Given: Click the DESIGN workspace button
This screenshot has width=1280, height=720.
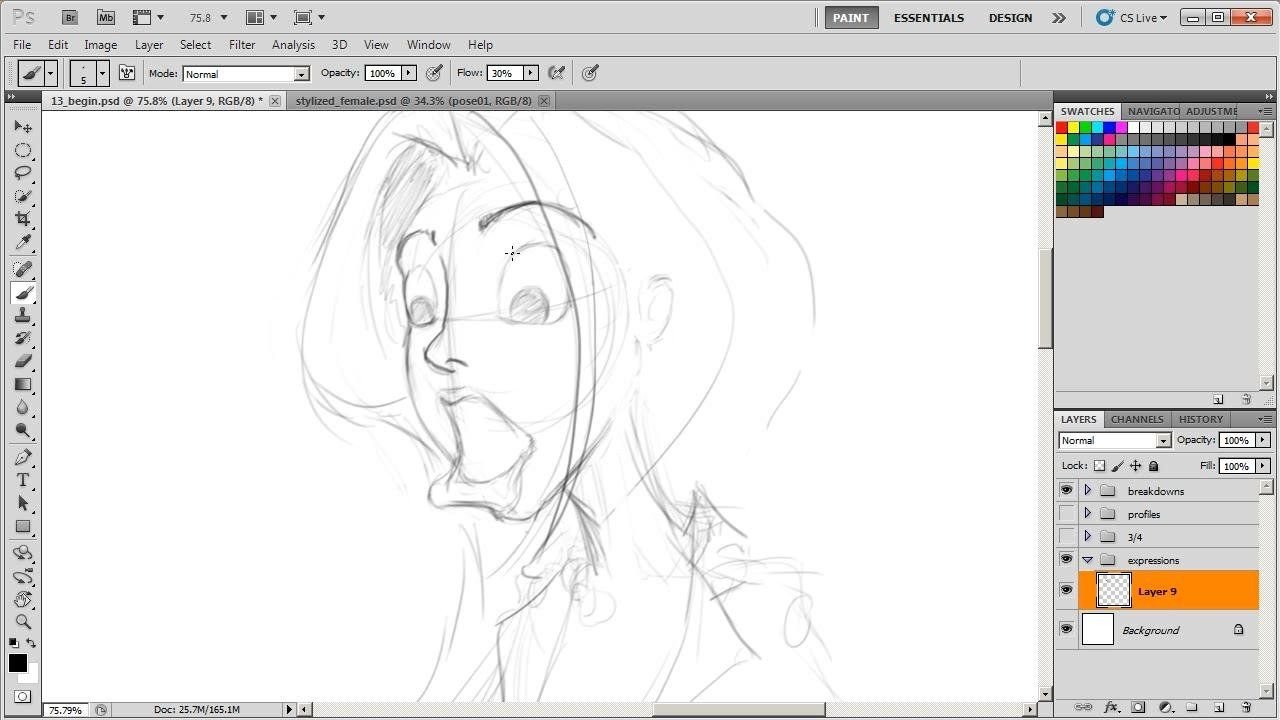Looking at the screenshot, I should pos(1010,18).
